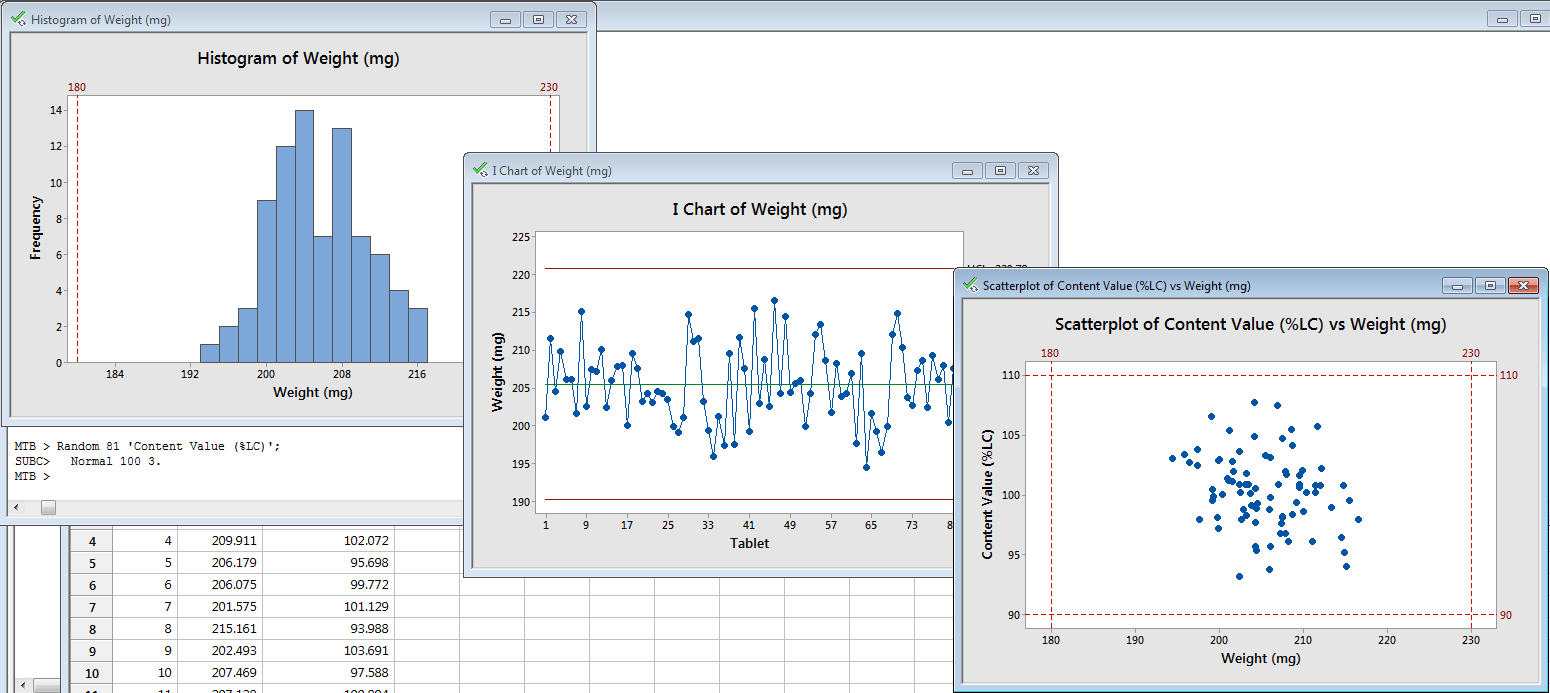Minimize the Scatterplot window
This screenshot has height=693, width=1550.
click(x=1457, y=285)
